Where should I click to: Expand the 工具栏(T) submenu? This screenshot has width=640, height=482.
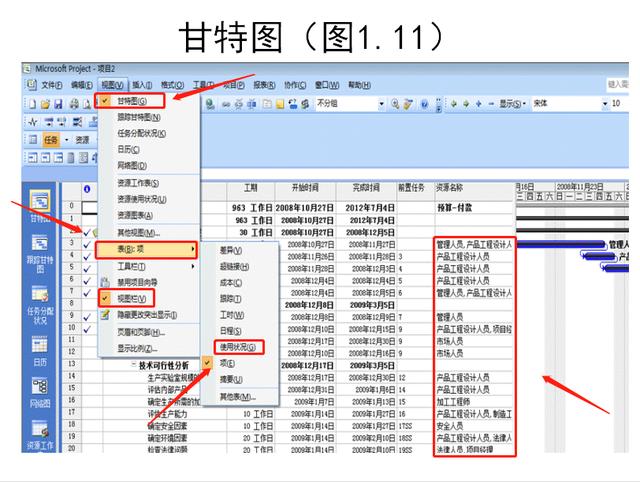148,267
